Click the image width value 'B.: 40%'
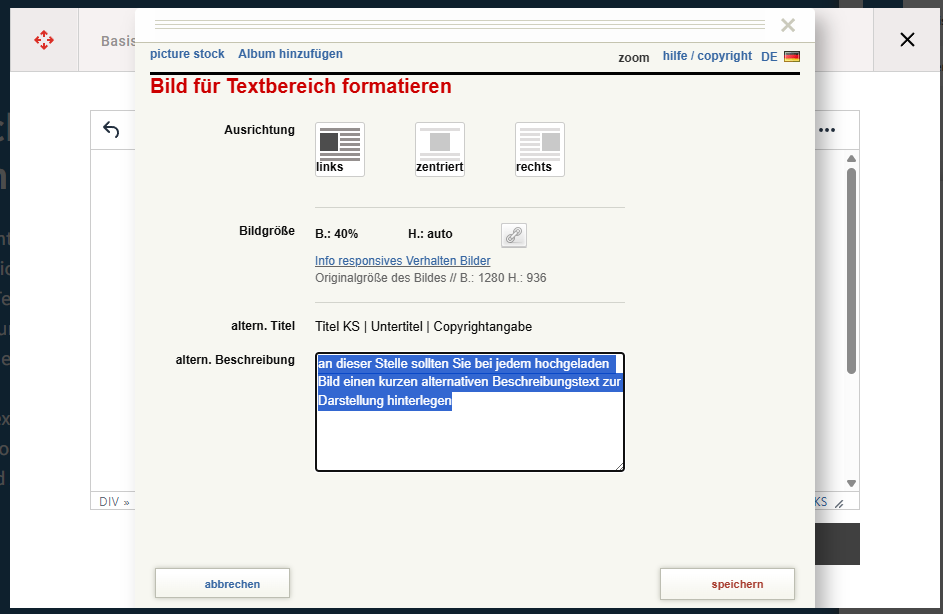Image resolution: width=943 pixels, height=614 pixels. pyautogui.click(x=337, y=234)
